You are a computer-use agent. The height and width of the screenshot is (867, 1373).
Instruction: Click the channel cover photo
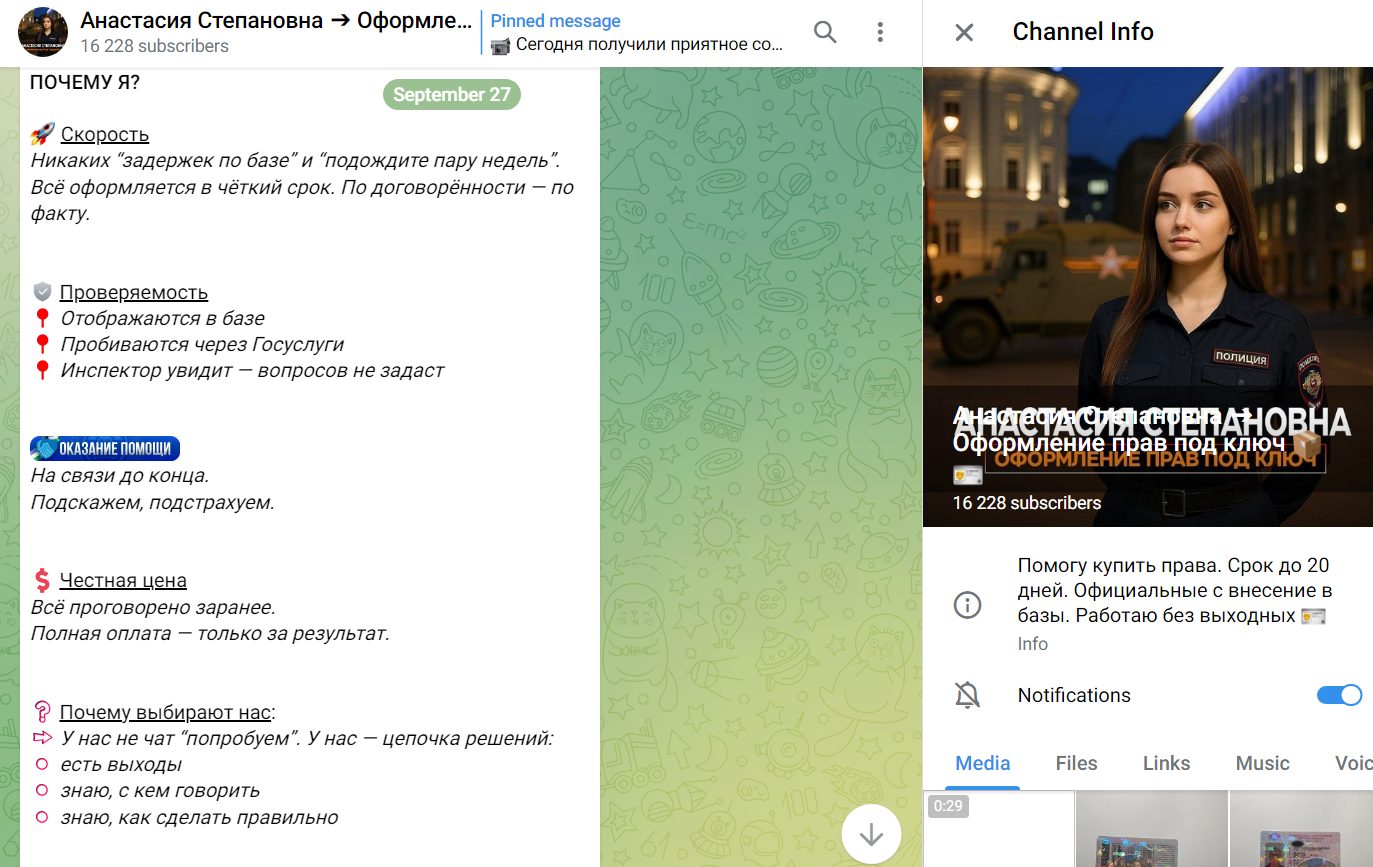1147,250
